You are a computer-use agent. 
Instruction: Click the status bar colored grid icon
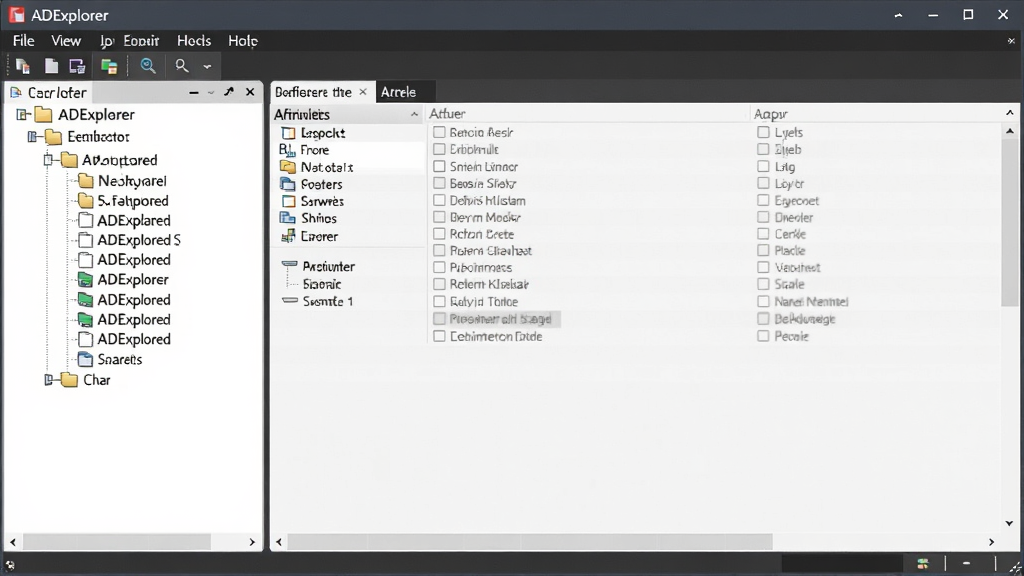(x=923, y=564)
